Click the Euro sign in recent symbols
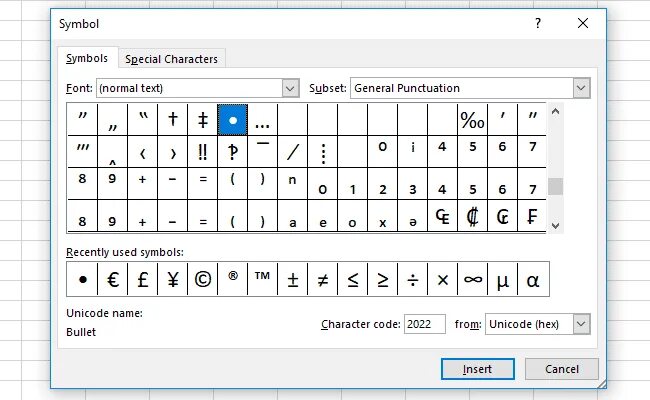 click(112, 280)
